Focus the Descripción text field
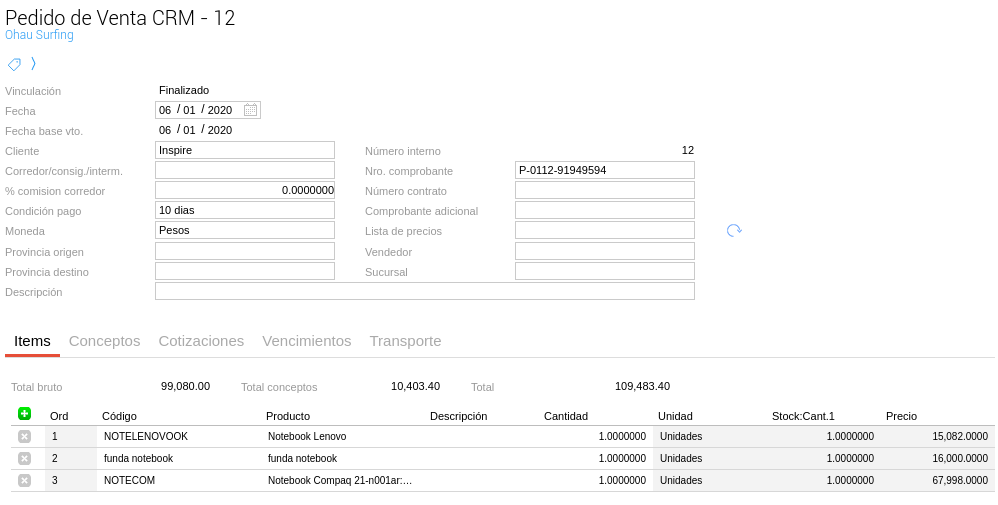998x505 pixels. (424, 291)
